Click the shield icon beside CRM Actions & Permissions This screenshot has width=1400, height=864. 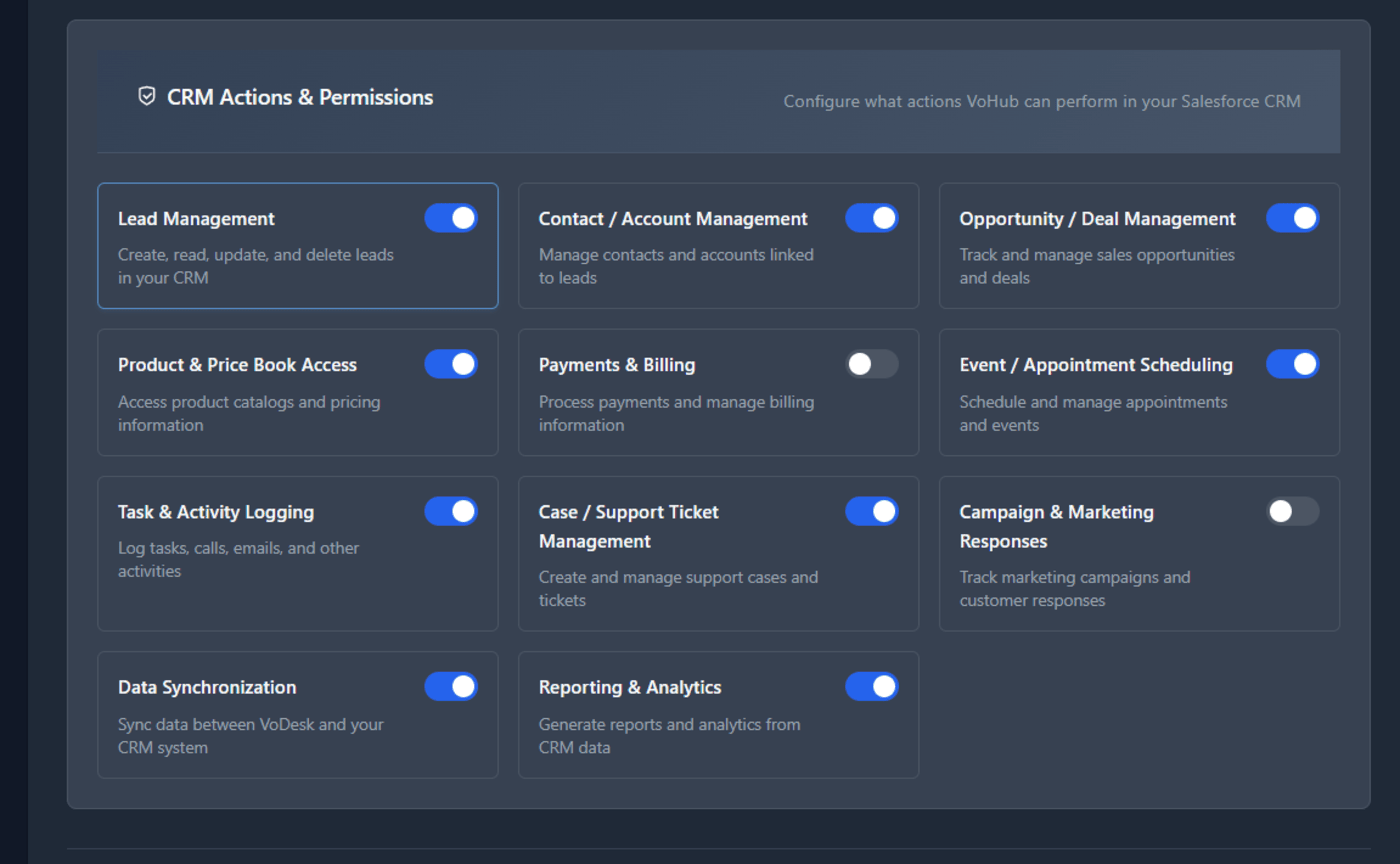tap(146, 96)
